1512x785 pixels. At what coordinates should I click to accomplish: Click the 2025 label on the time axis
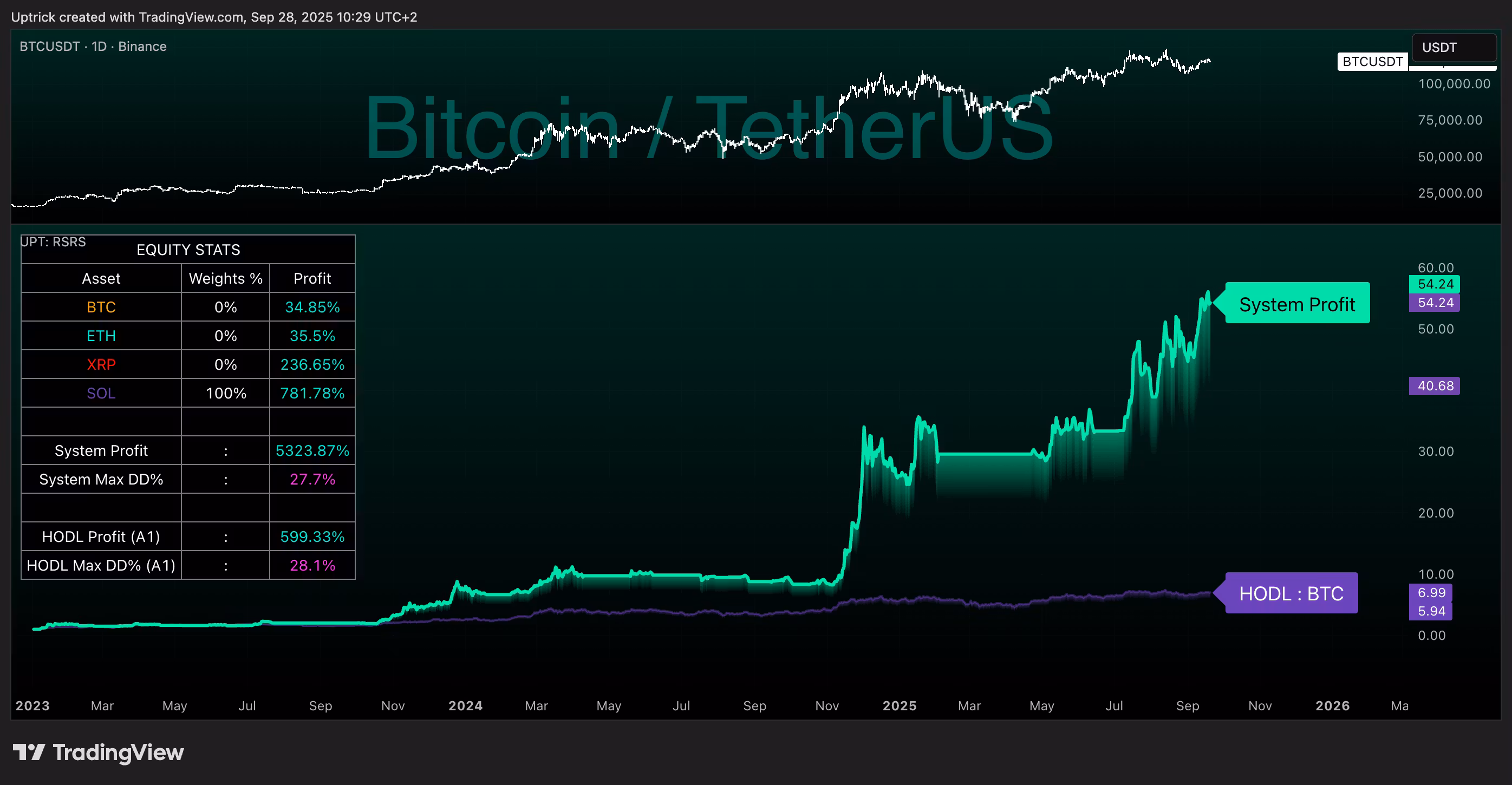[899, 706]
